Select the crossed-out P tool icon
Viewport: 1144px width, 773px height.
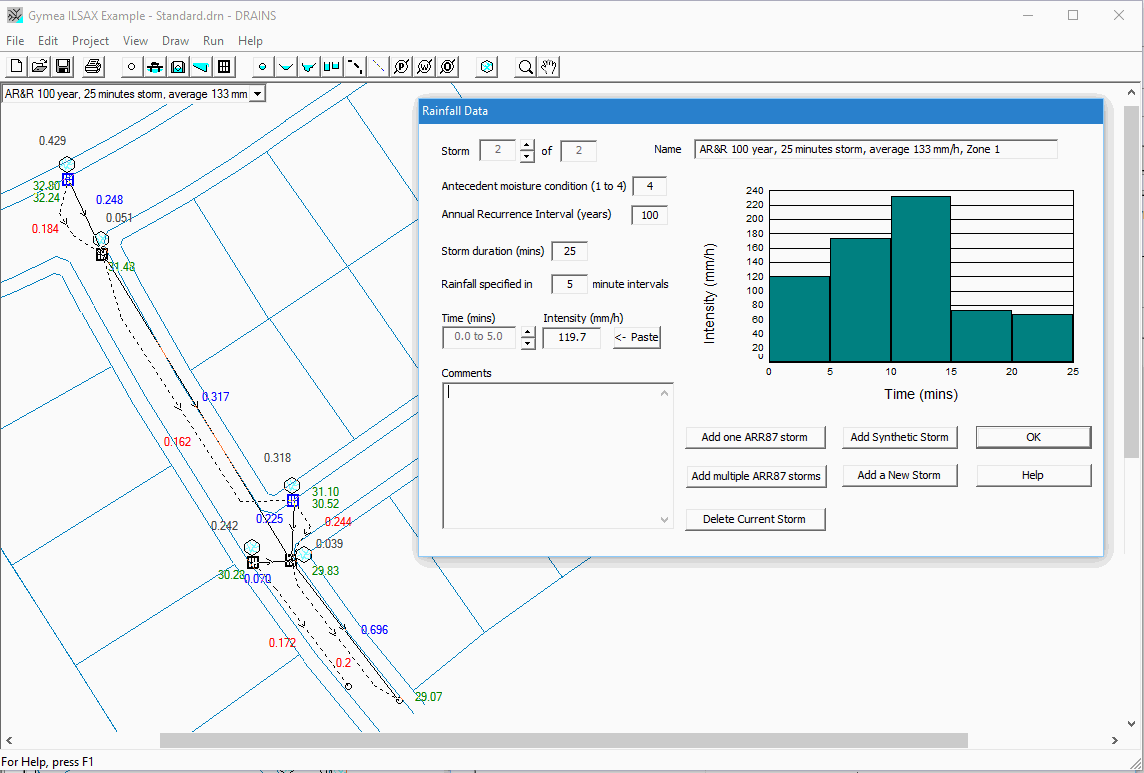(401, 67)
